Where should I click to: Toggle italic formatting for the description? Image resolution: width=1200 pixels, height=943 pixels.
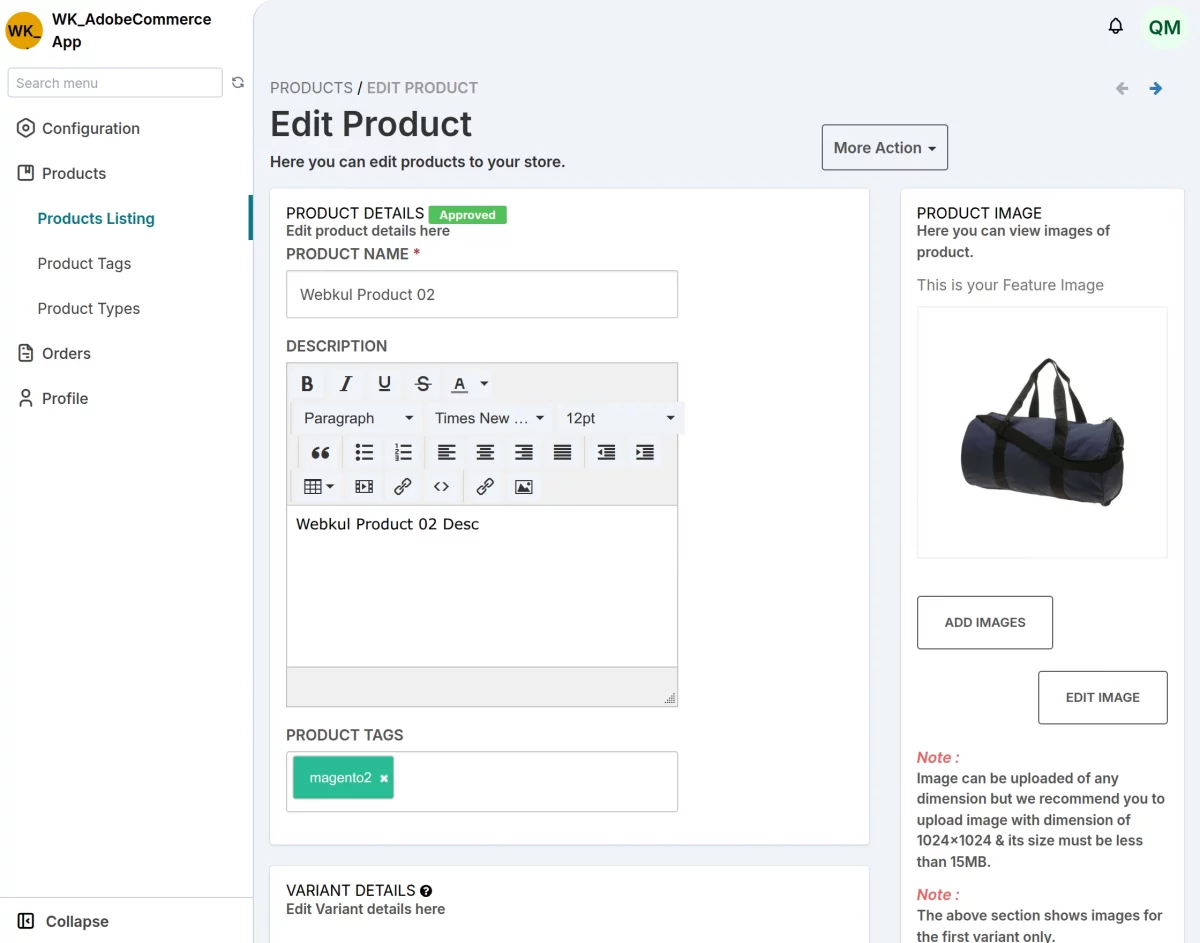click(345, 383)
